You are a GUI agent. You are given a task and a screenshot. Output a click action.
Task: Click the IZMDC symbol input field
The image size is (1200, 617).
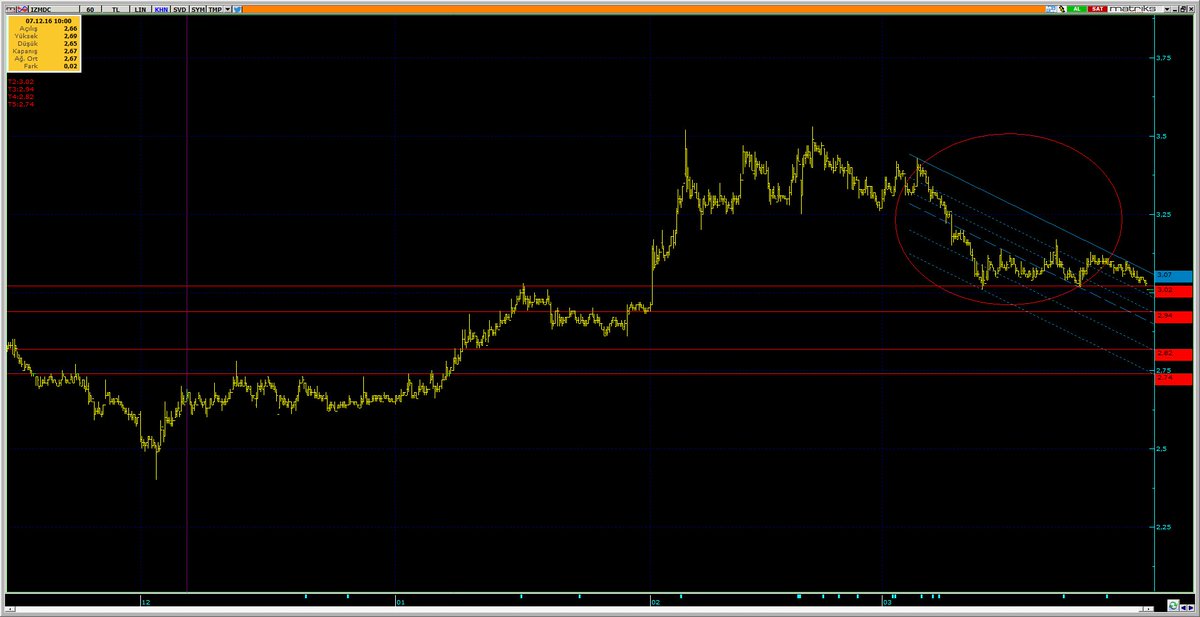pyautogui.click(x=54, y=9)
